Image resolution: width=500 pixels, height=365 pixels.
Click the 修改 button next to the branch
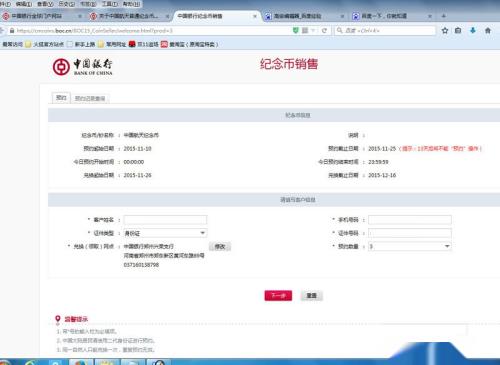[x=220, y=247]
